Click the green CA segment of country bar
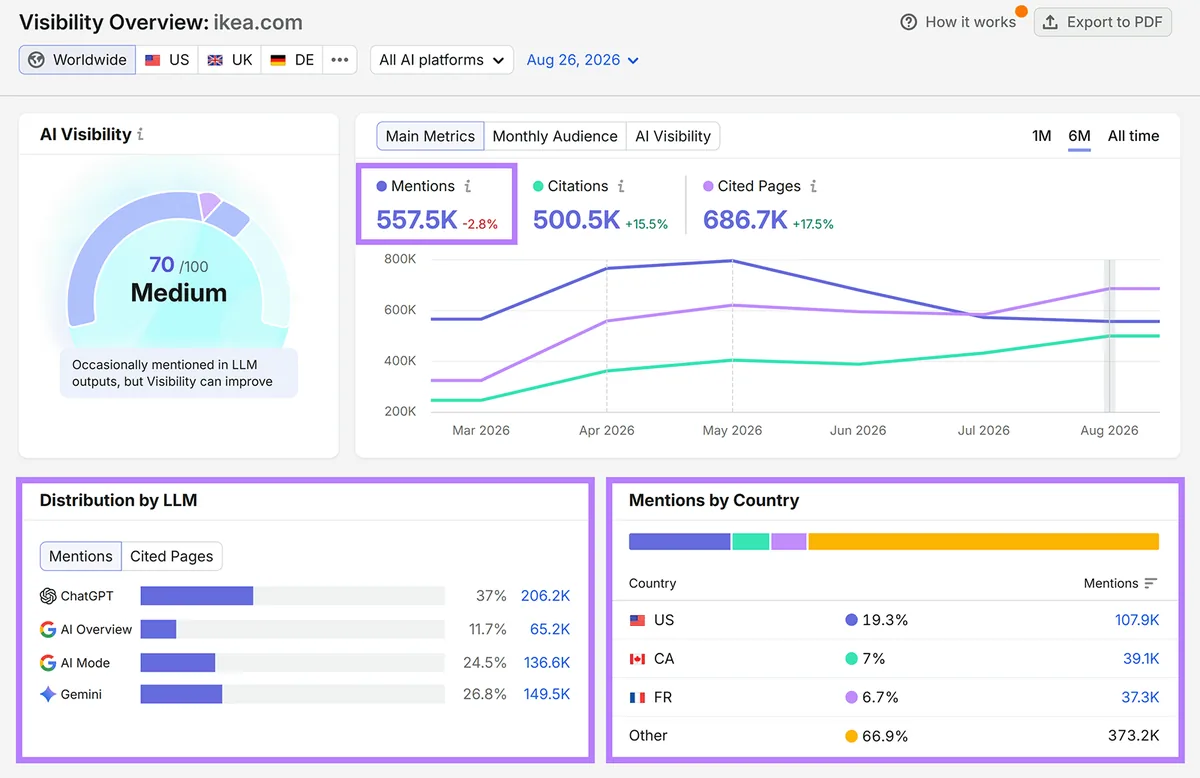The height and width of the screenshot is (778, 1200). pyautogui.click(x=751, y=541)
